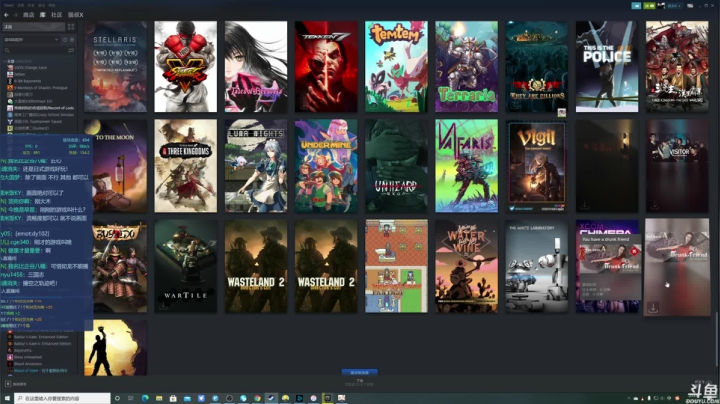This screenshot has width=720, height=404.
Task: Open advanced filter options icon
Action: click(71, 50)
